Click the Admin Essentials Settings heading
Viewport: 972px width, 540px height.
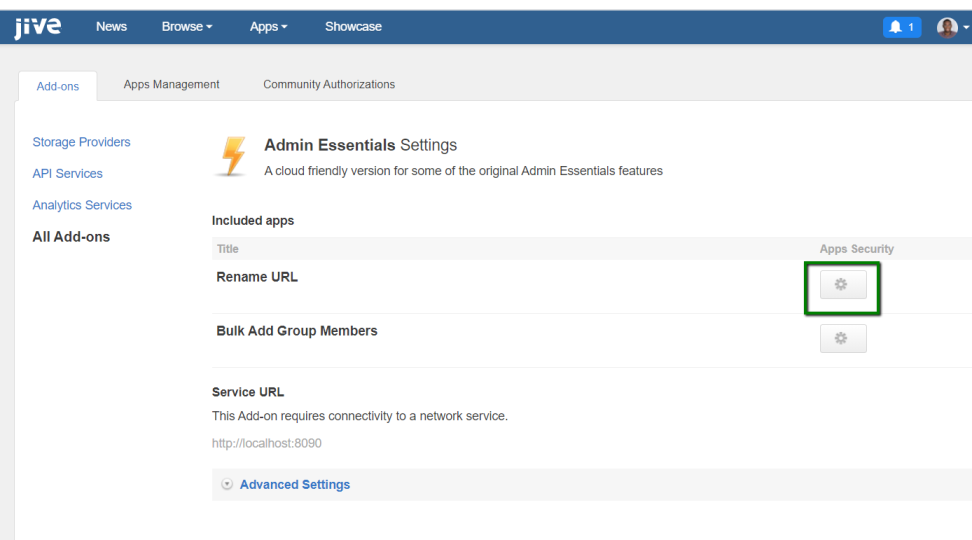coord(361,145)
